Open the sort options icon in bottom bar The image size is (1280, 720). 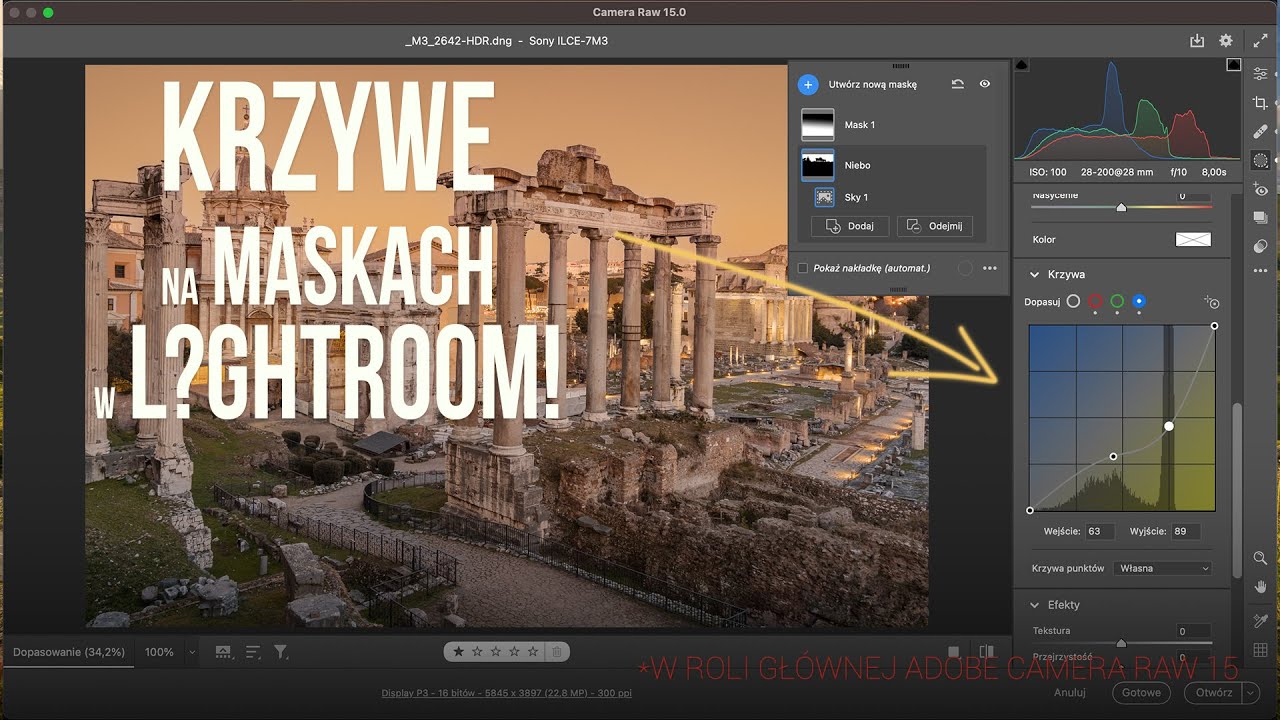click(253, 652)
